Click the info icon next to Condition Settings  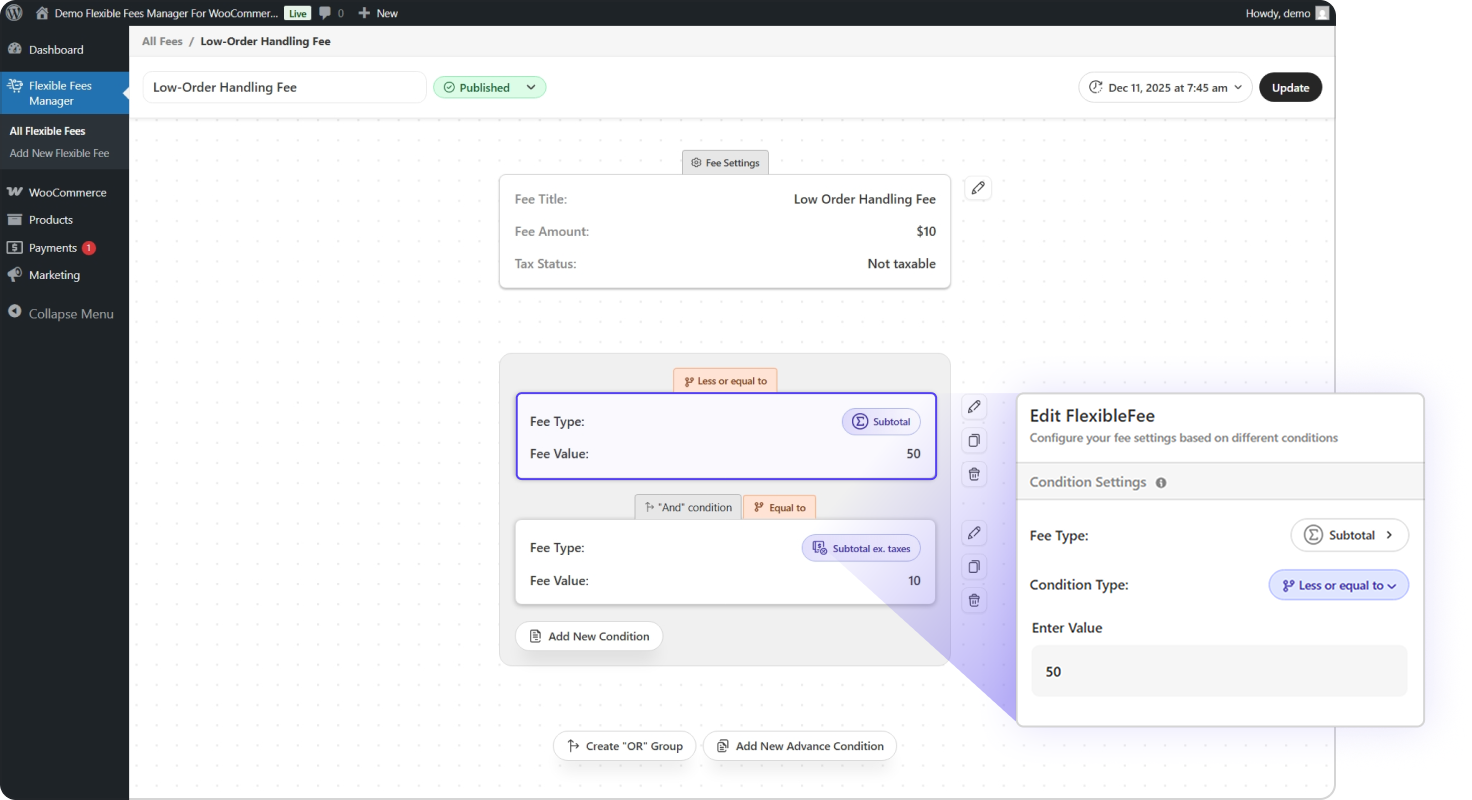(x=1161, y=483)
